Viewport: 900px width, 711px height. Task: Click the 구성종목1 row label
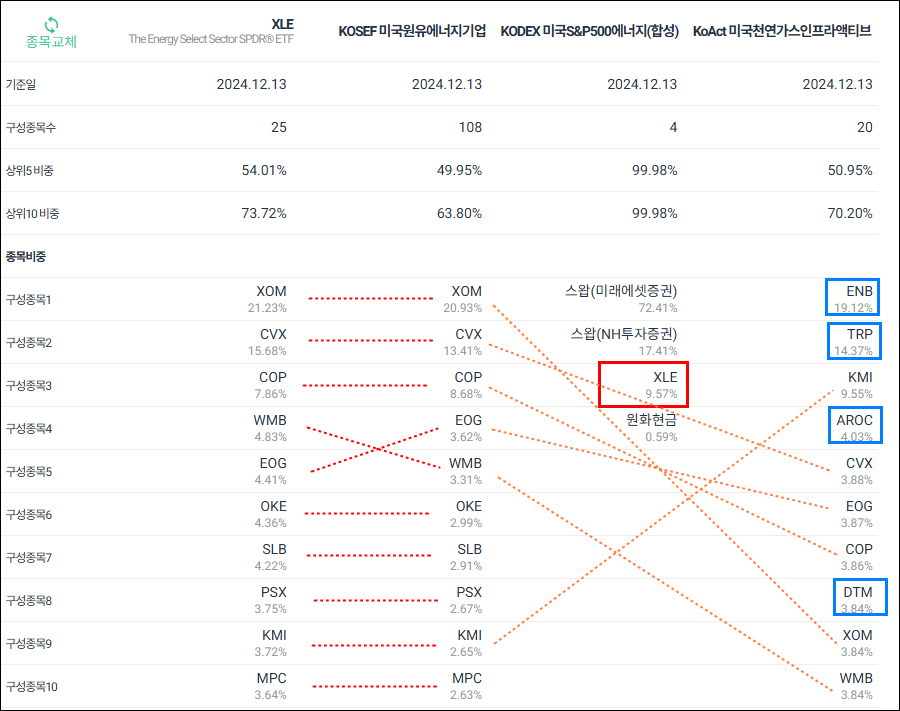(x=29, y=300)
